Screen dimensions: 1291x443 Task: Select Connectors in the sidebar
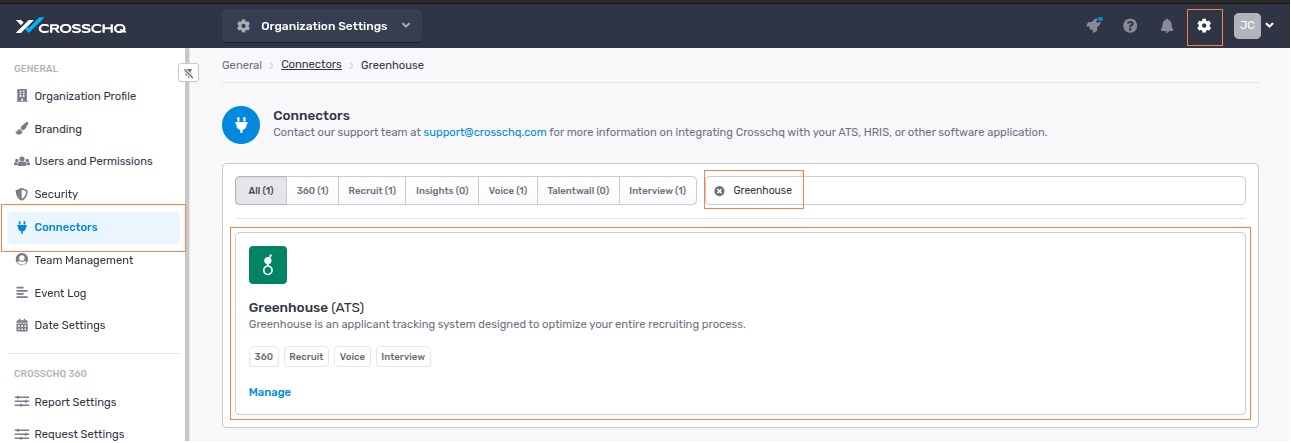[93, 227]
